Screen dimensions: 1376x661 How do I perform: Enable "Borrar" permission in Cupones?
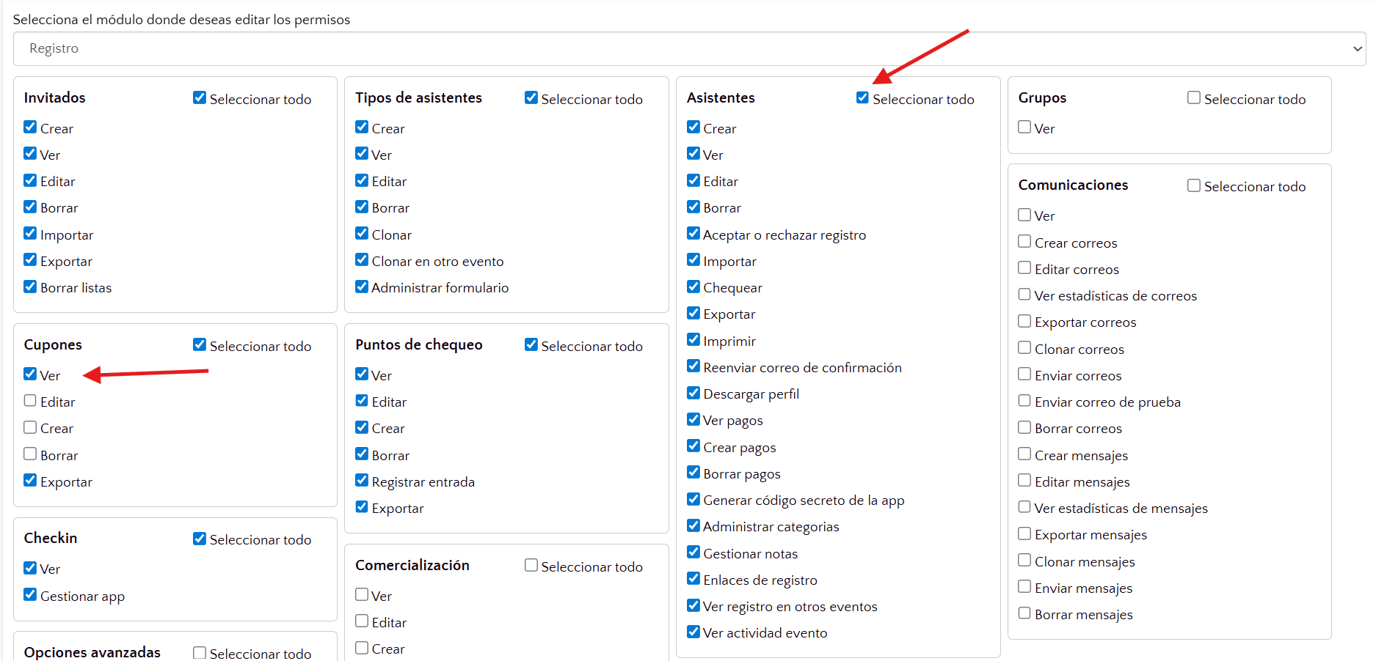pyautogui.click(x=30, y=454)
